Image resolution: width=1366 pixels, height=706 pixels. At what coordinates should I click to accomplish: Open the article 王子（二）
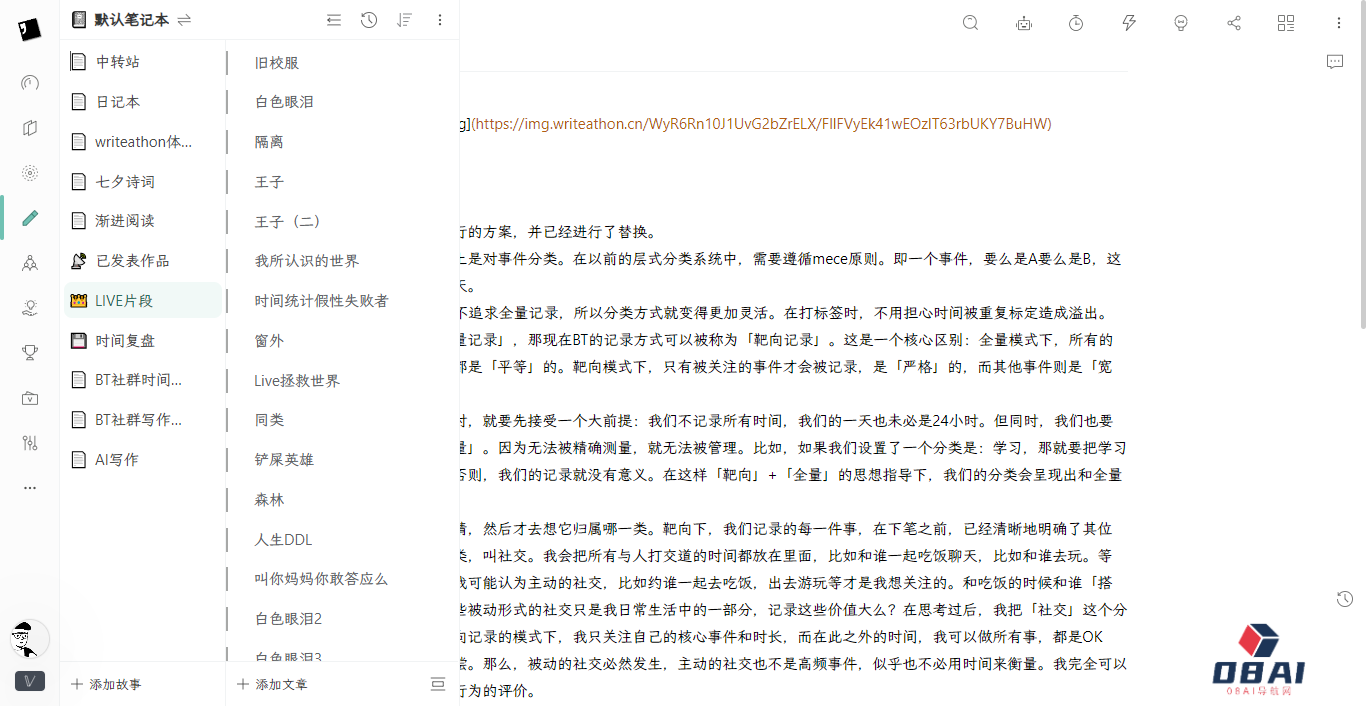288,221
